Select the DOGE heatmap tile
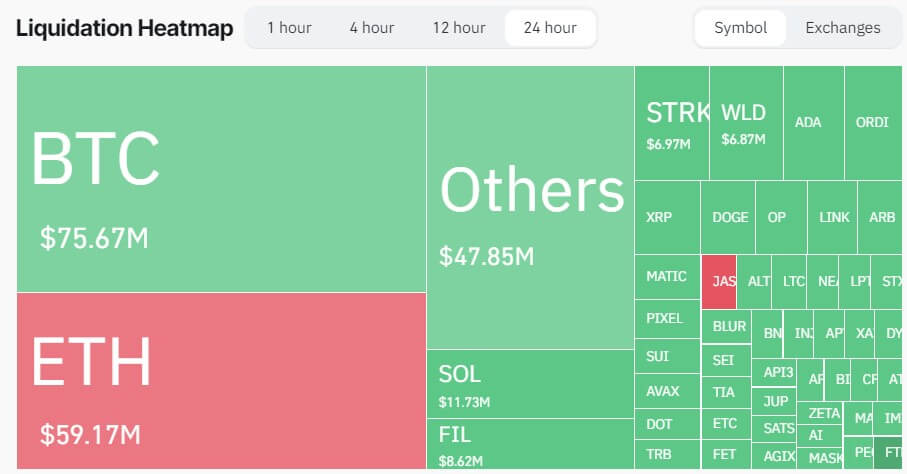 pyautogui.click(x=731, y=217)
